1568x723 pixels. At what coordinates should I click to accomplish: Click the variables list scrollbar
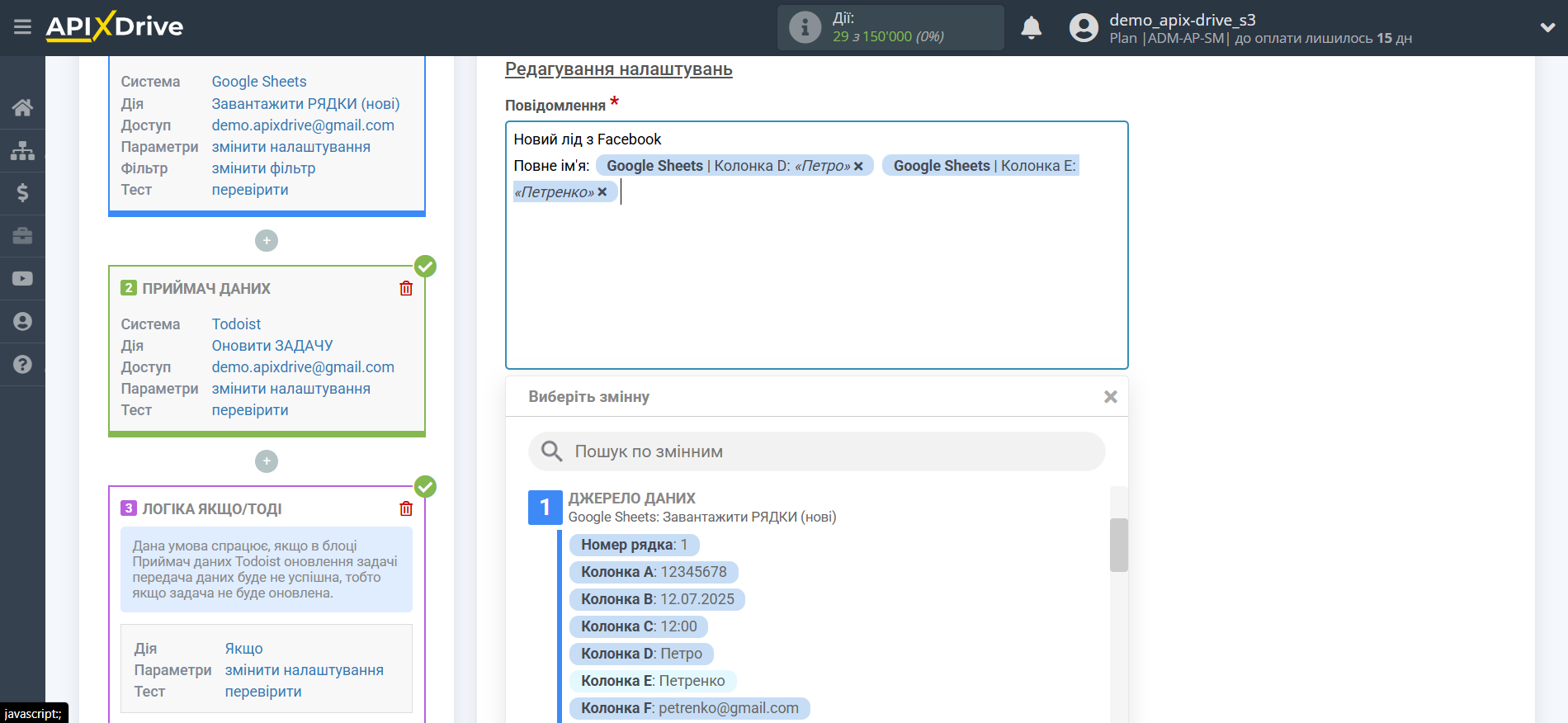pos(1118,545)
